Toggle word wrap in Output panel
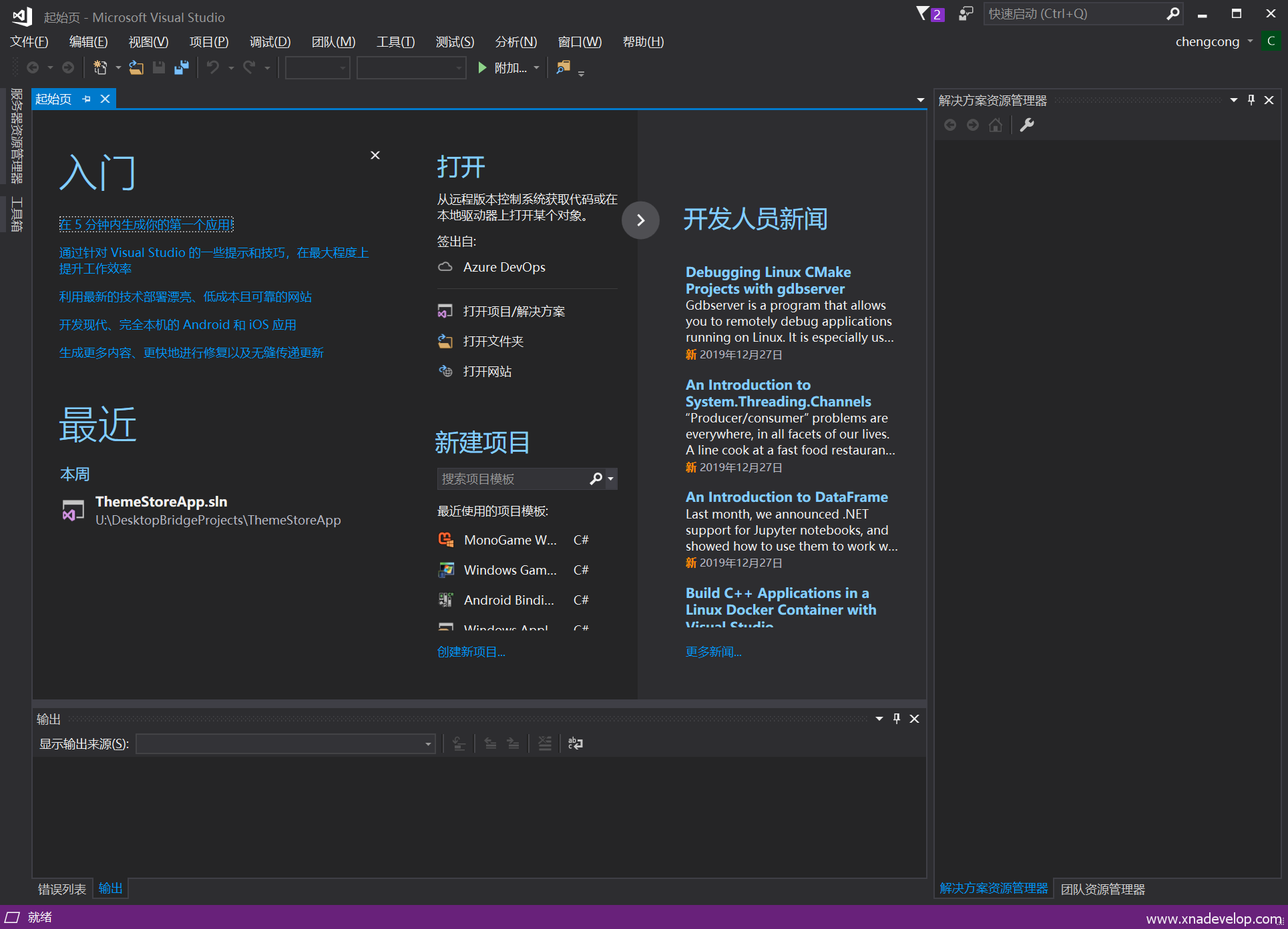Image resolution: width=1288 pixels, height=929 pixels. point(575,743)
